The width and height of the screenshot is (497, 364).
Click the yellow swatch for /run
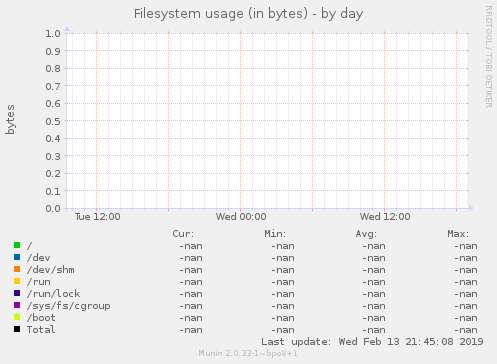point(17,281)
